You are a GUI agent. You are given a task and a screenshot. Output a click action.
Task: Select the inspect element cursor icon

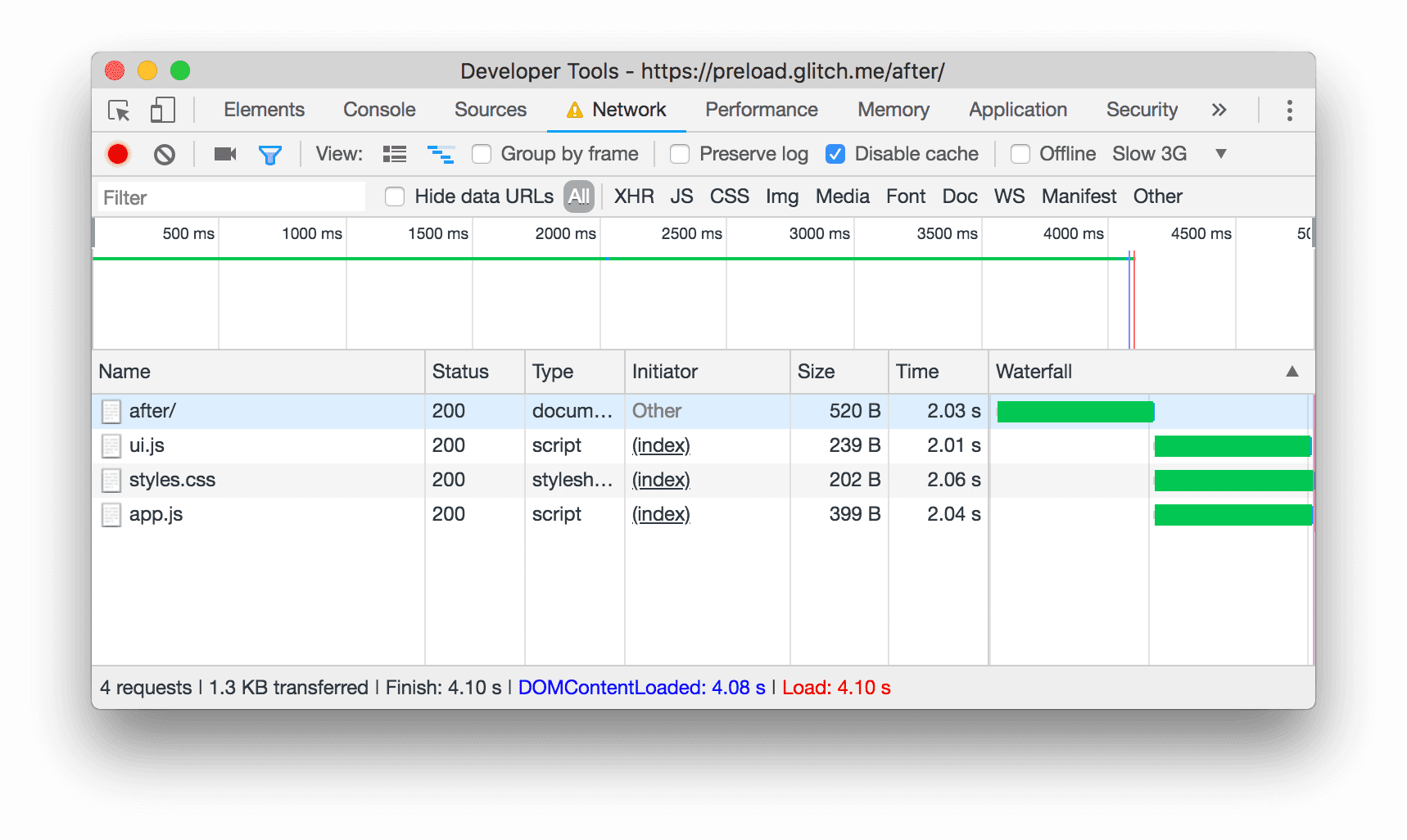(x=119, y=110)
